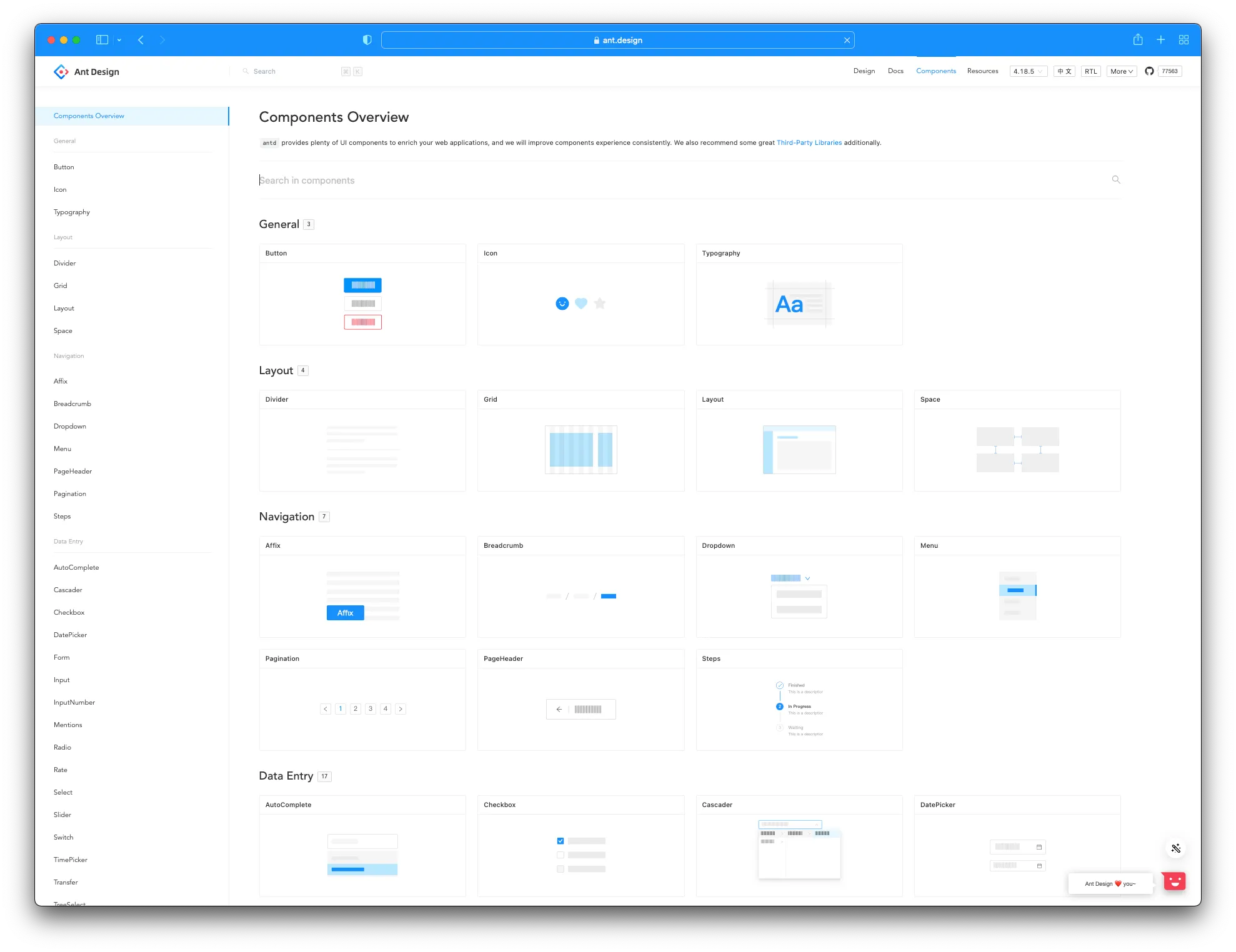Open the Design nav tab
This screenshot has height=952, width=1236.
tap(864, 71)
